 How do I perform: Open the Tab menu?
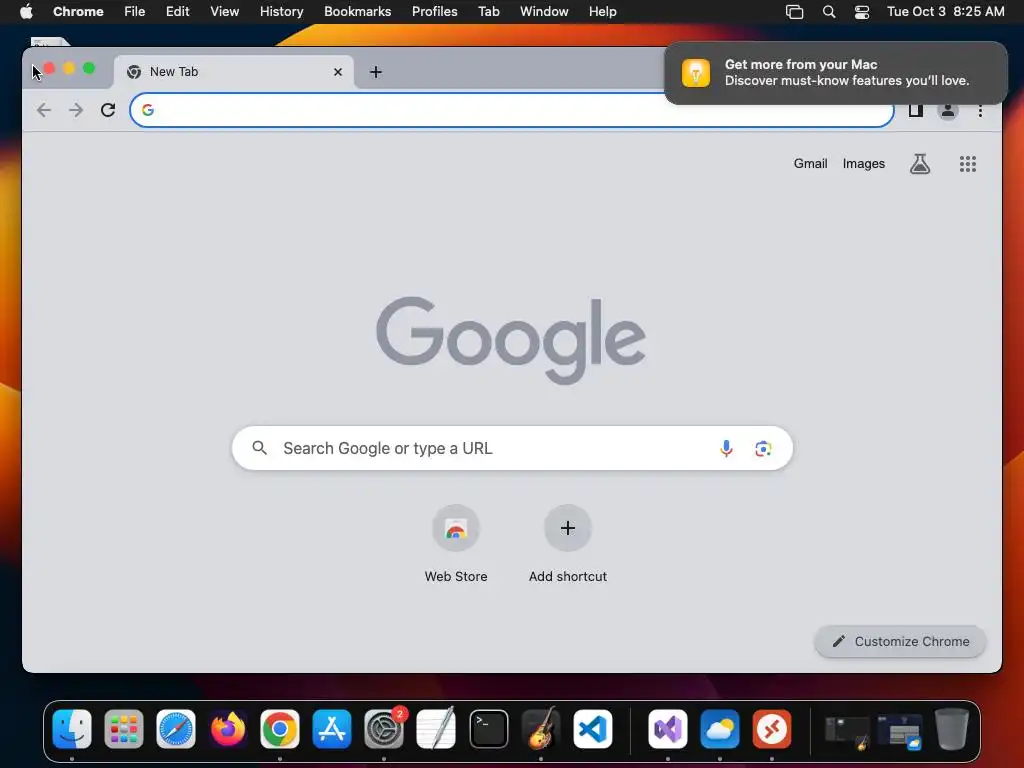tap(488, 11)
